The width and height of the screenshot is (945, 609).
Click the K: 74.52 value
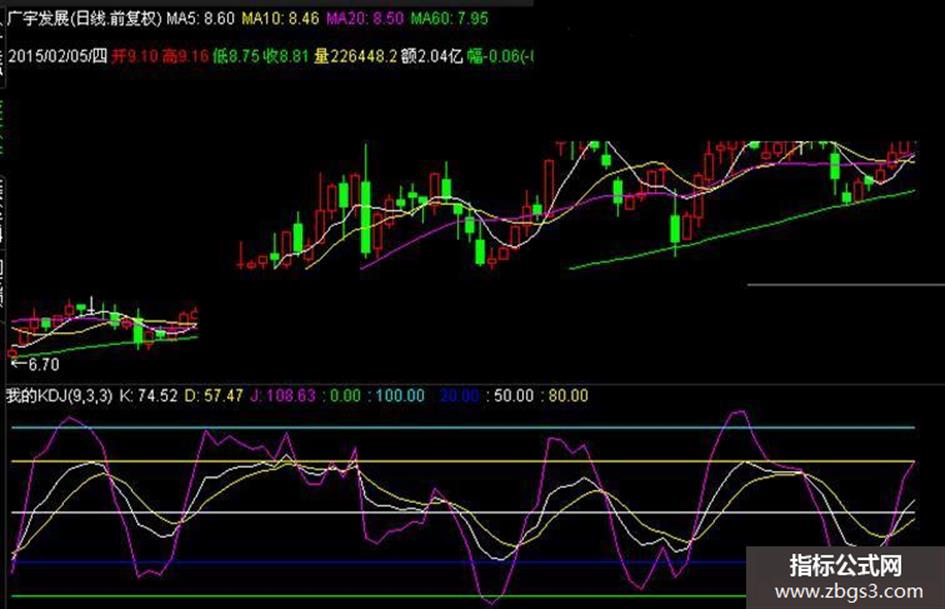[148, 396]
